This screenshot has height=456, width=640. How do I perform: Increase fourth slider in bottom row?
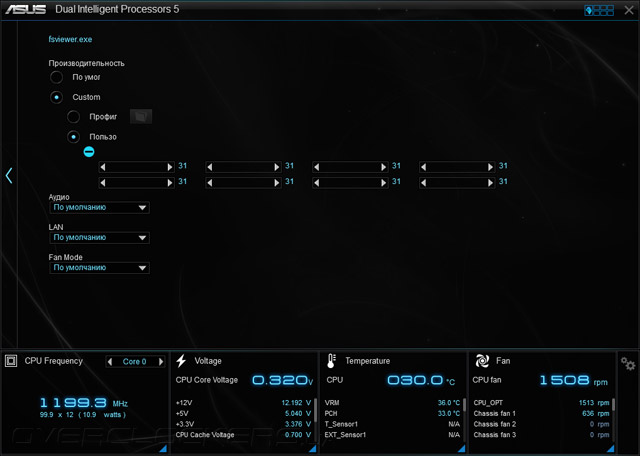[491, 183]
